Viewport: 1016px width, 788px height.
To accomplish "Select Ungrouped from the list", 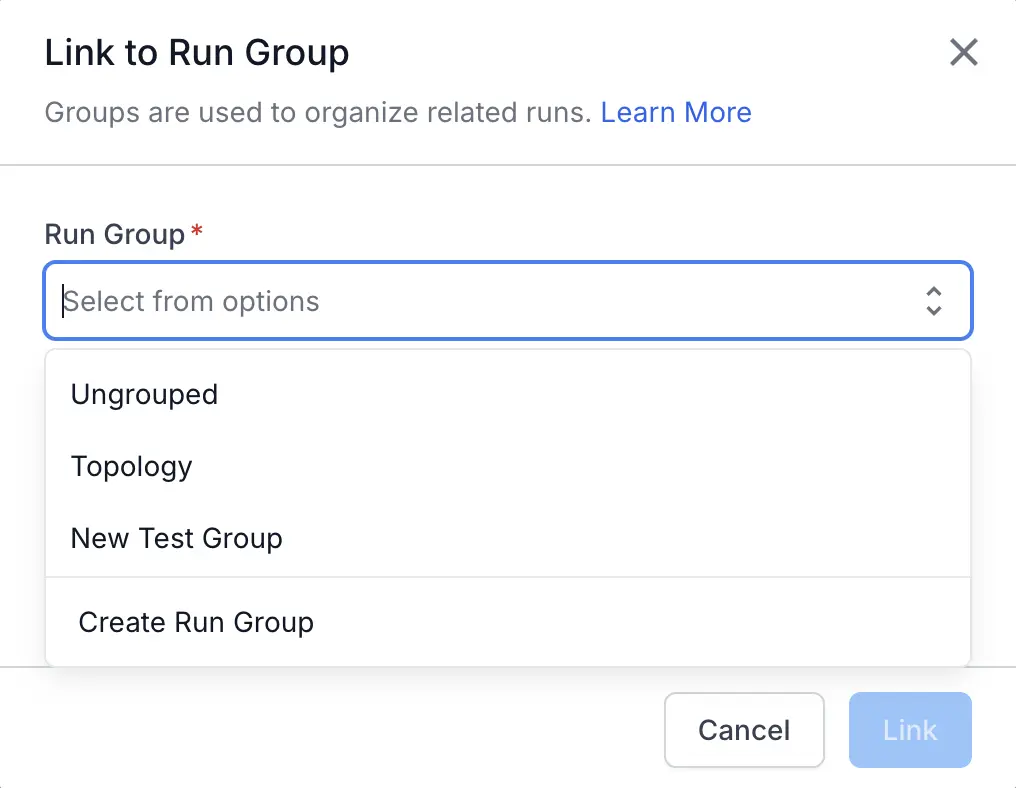I will [144, 394].
